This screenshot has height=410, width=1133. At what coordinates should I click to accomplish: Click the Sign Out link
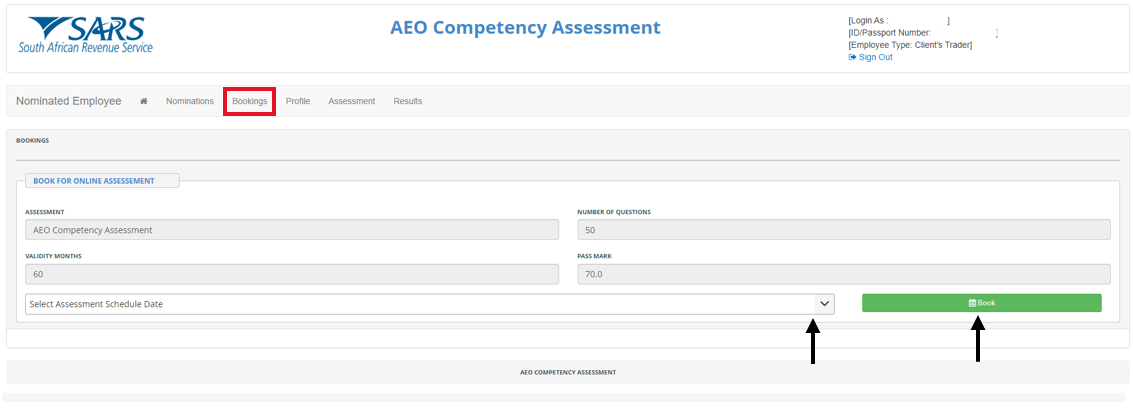[875, 57]
